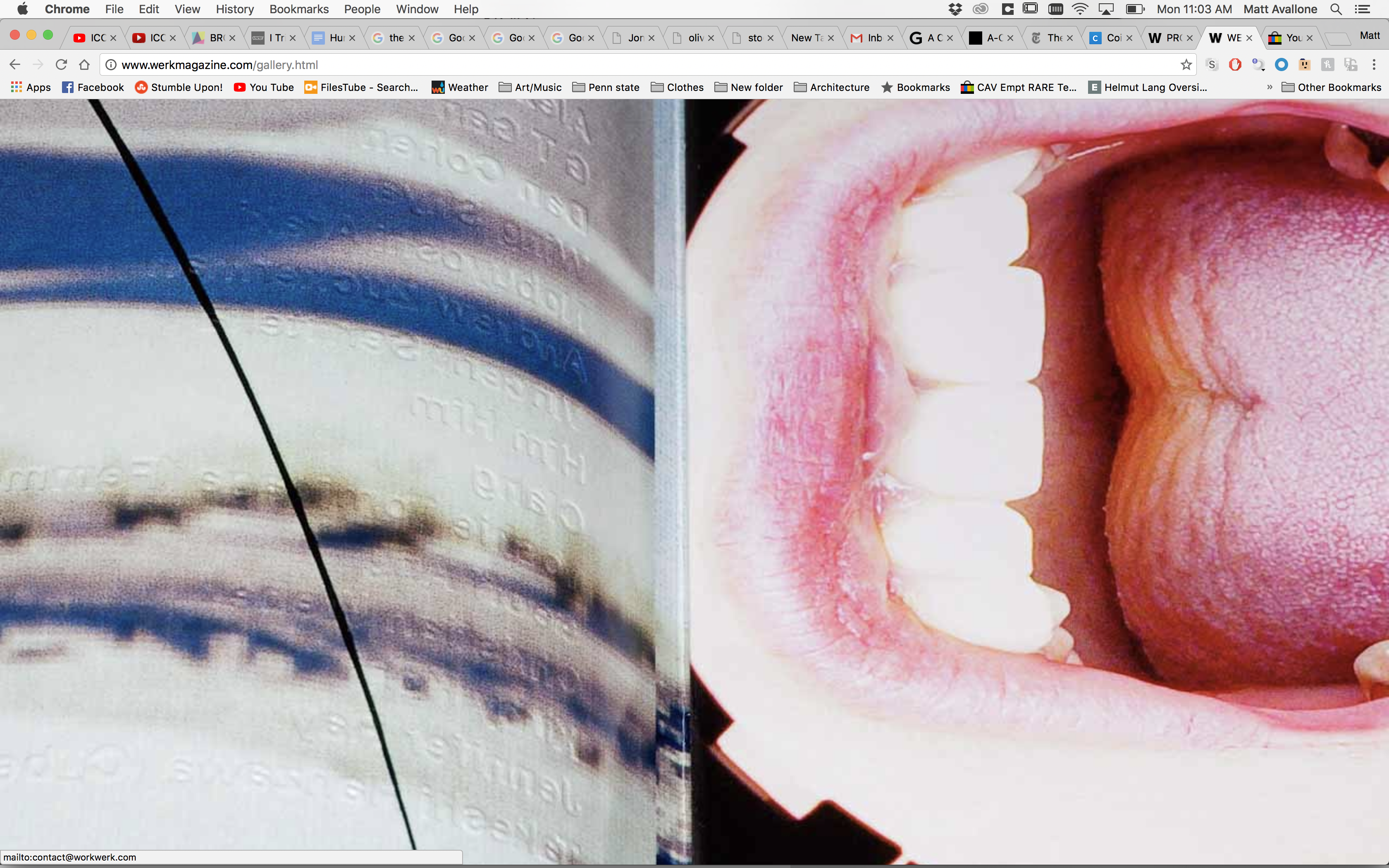The width and height of the screenshot is (1389, 868).
Task: Click site information icon in address bar
Action: [111, 65]
